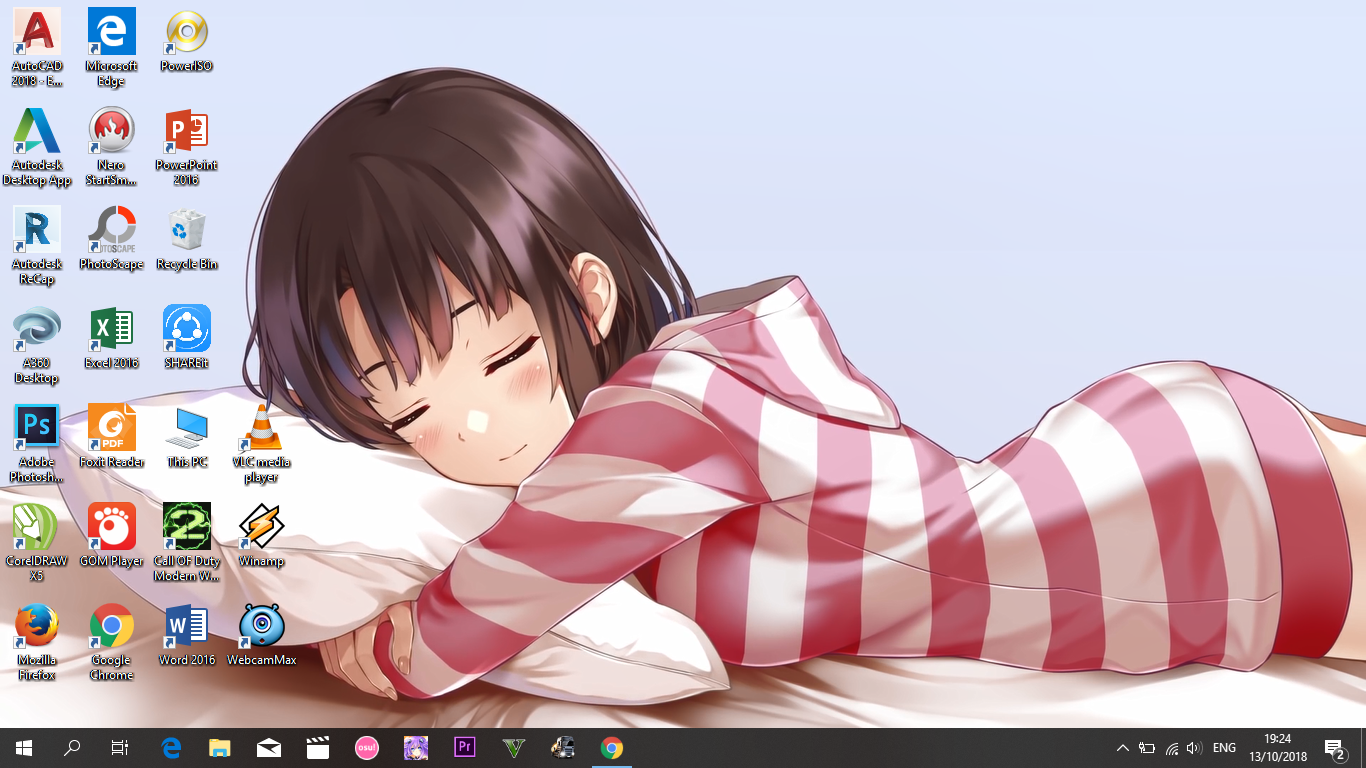Launch the truck game taskbar icon
The width and height of the screenshot is (1366, 768).
click(x=563, y=748)
